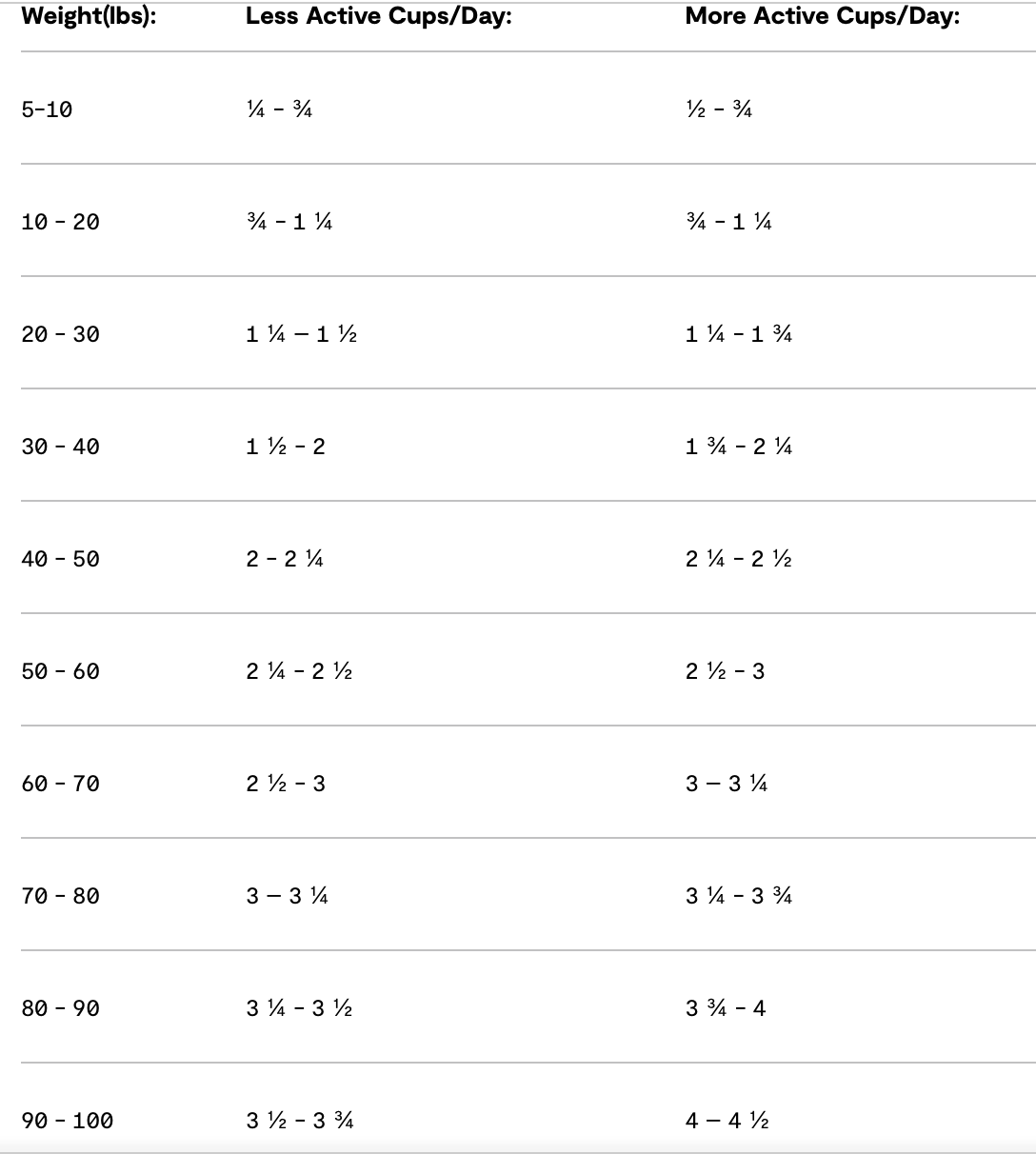Click Less Active value for 5-10 lbs
Image resolution: width=1036 pixels, height=1154 pixels.
pos(279,109)
